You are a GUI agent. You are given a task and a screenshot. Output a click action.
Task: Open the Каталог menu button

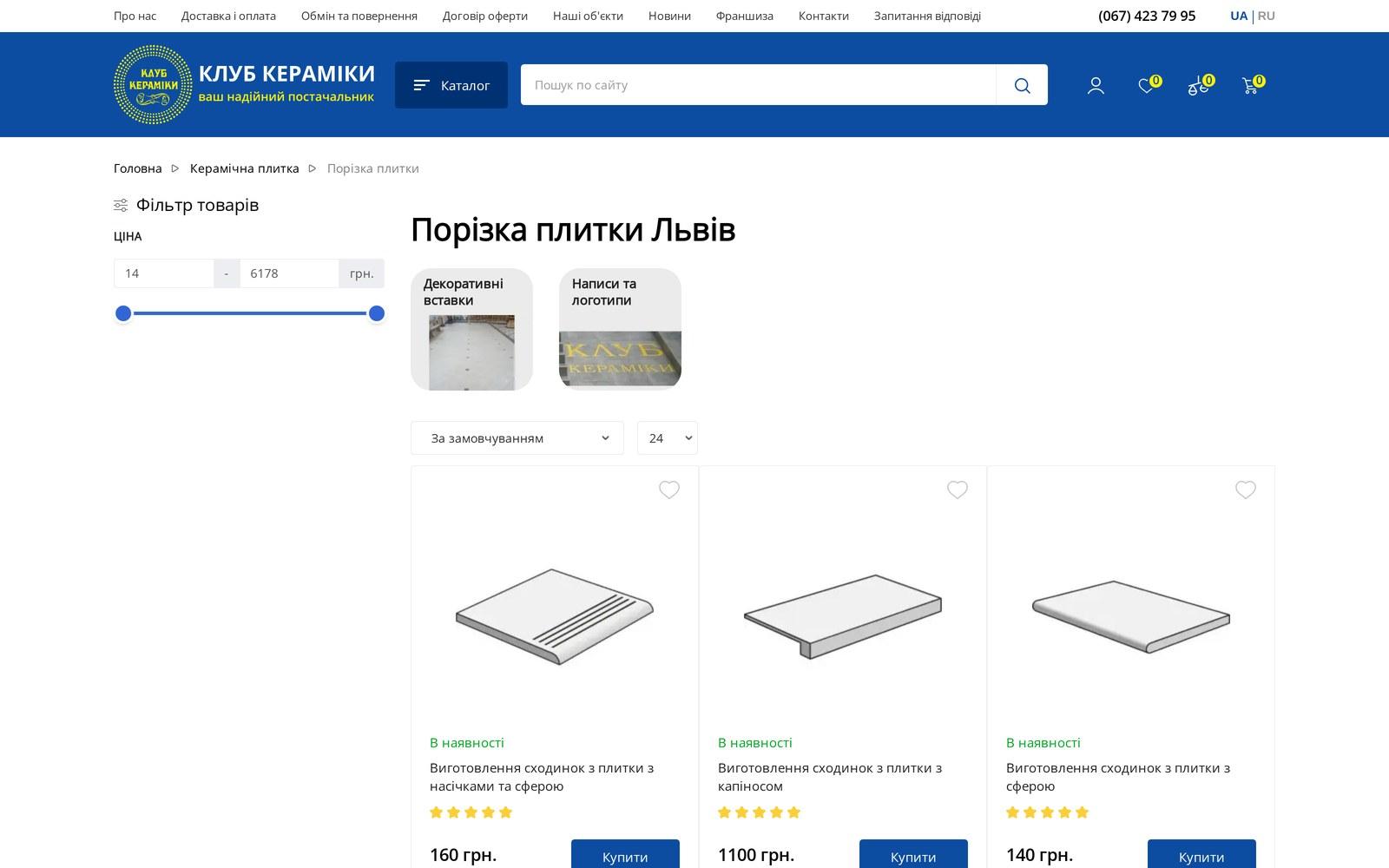click(x=451, y=85)
